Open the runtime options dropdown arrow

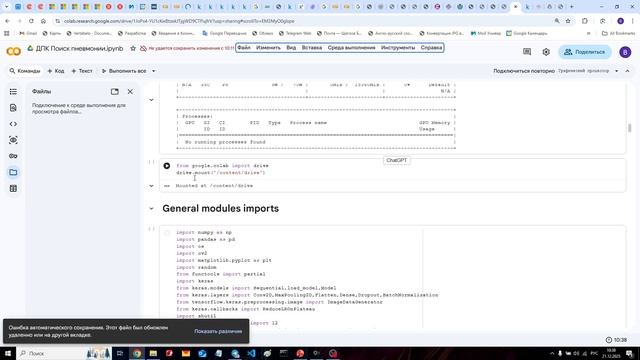click(616, 71)
